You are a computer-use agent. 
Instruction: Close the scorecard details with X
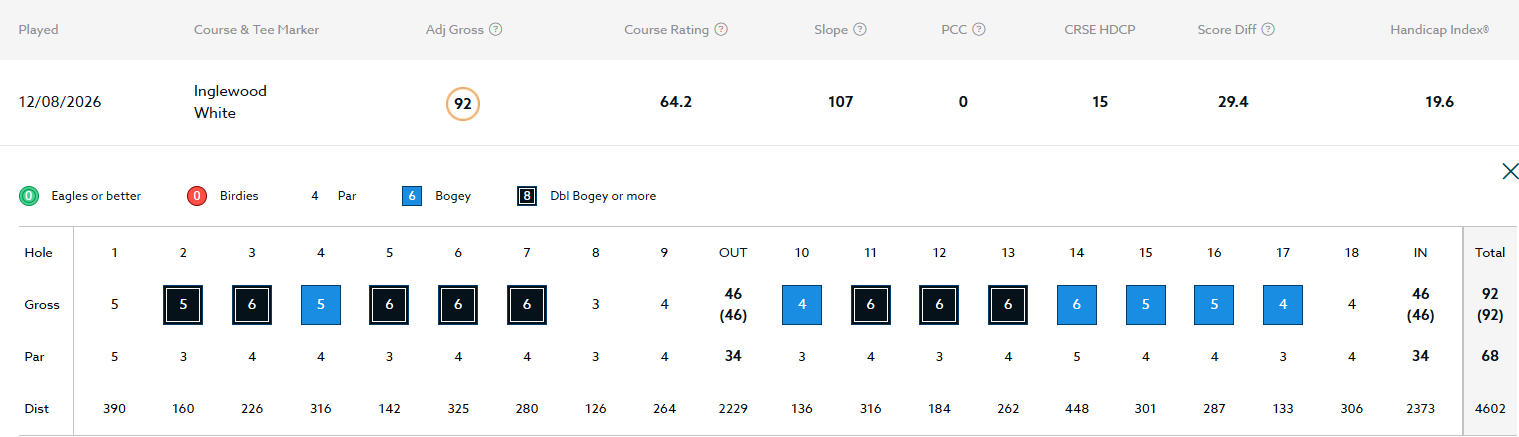tap(1510, 171)
